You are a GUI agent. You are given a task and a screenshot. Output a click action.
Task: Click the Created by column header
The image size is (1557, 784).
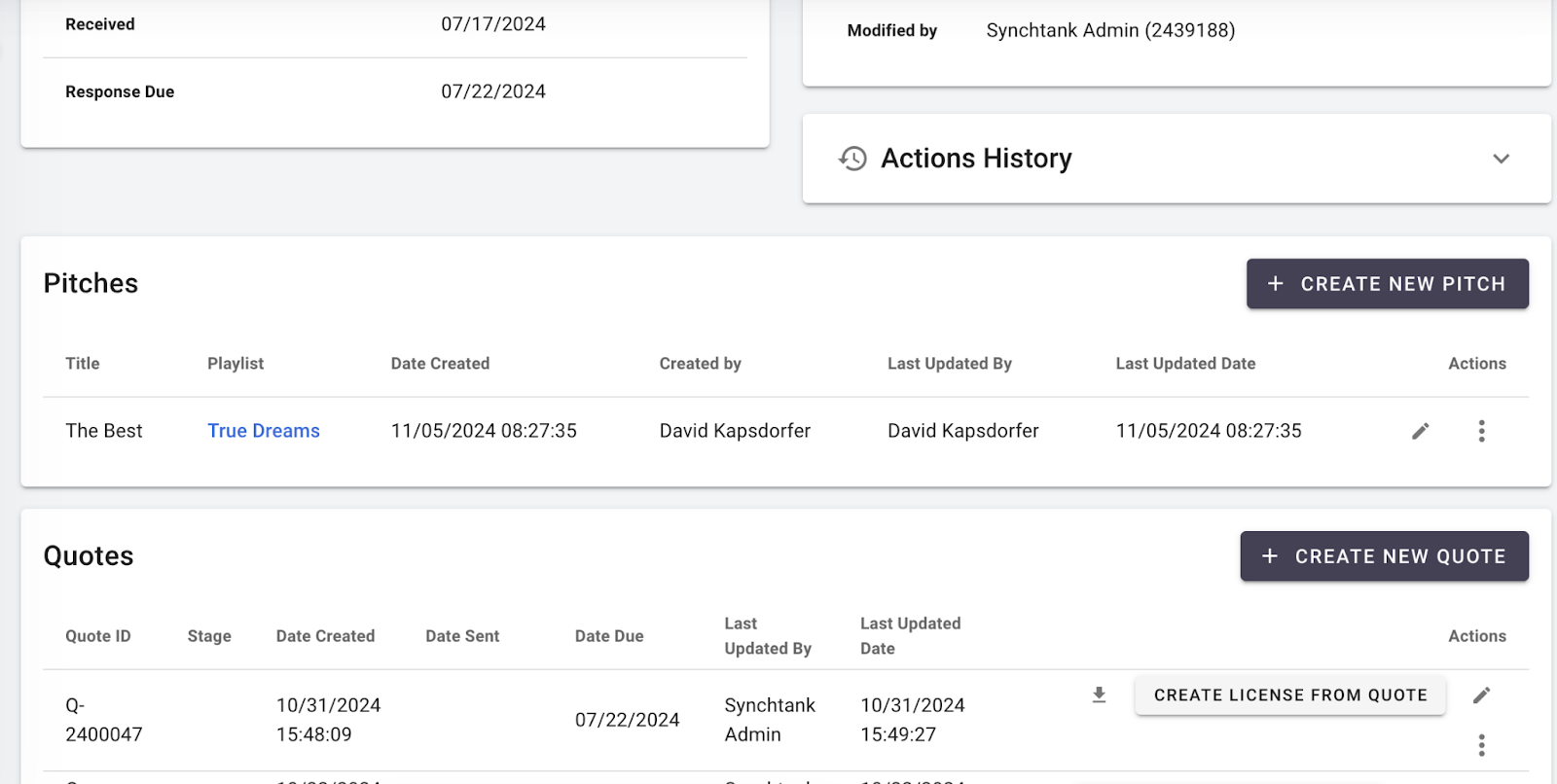pos(700,364)
